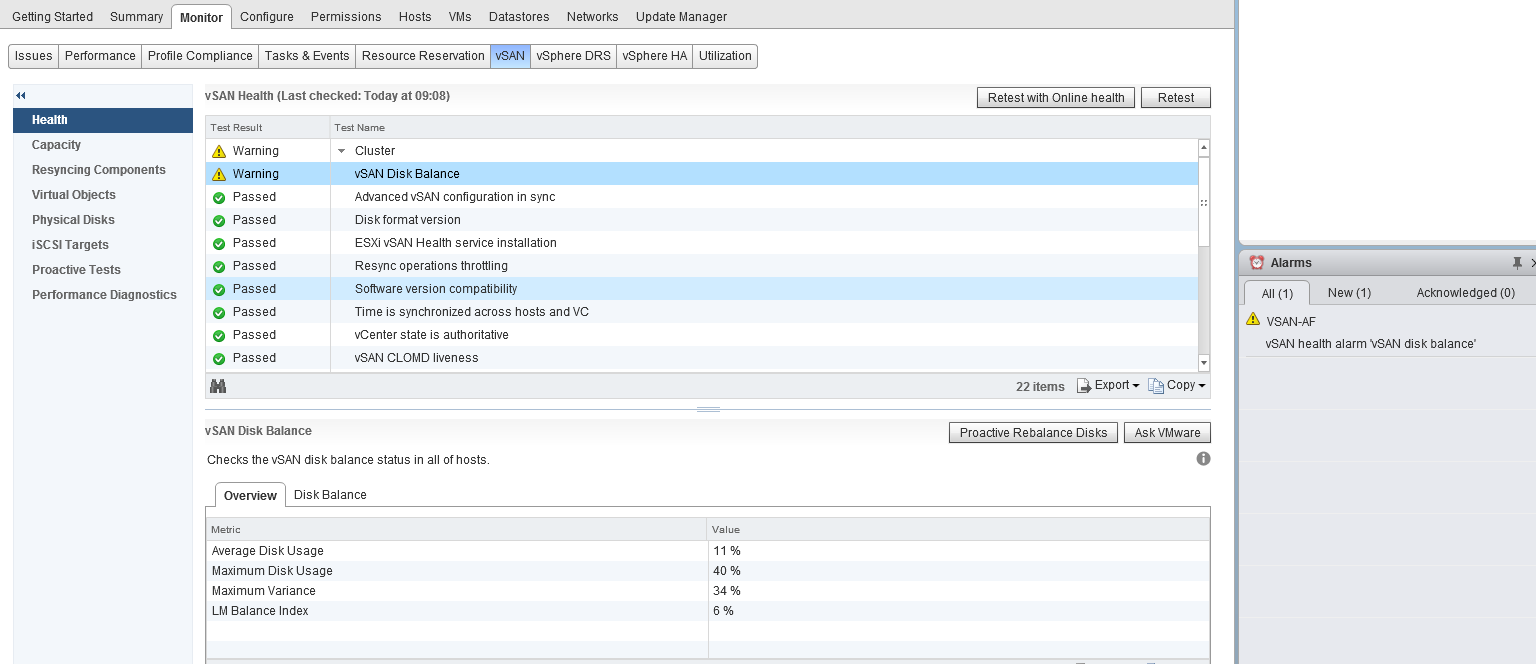Open iSCSI Targets in sidebar
The width and height of the screenshot is (1536, 664).
[103, 245]
